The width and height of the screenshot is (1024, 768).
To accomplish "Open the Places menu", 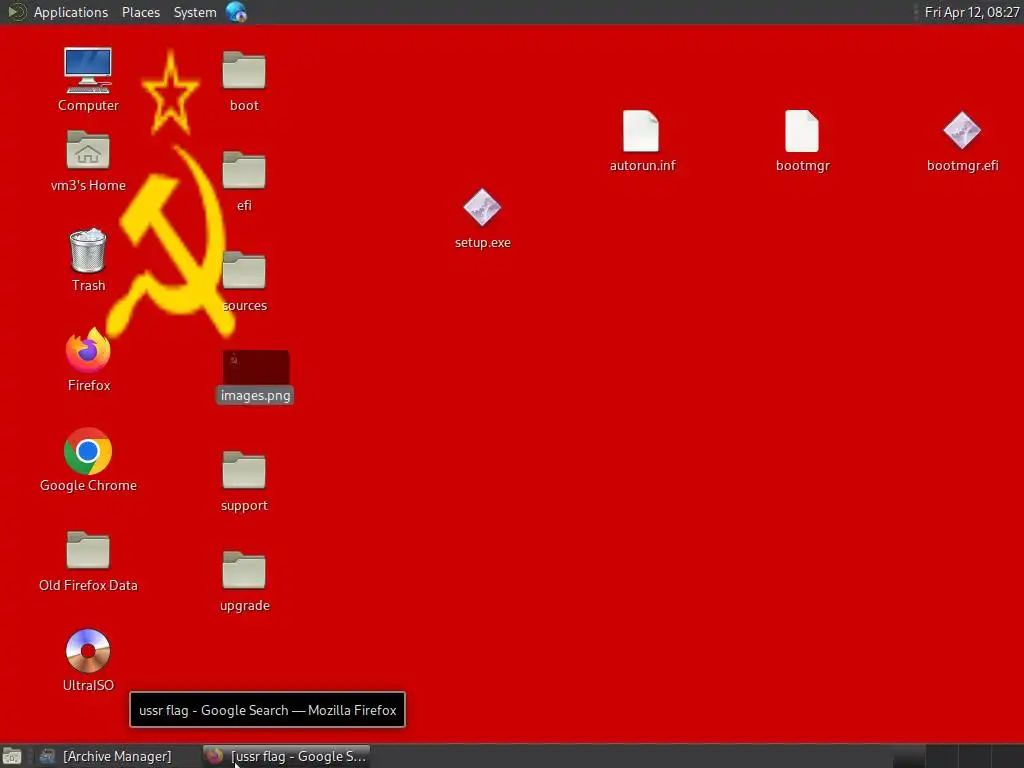I will click(141, 12).
